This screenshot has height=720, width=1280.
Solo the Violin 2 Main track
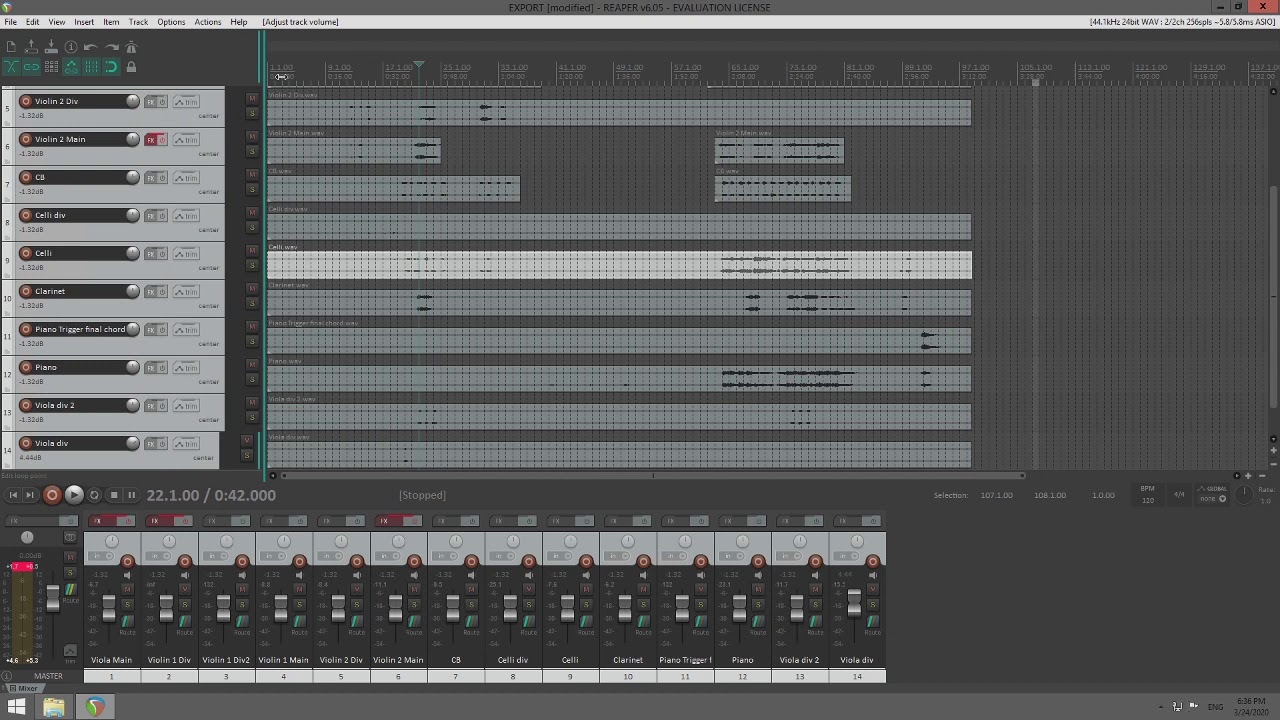[252, 151]
